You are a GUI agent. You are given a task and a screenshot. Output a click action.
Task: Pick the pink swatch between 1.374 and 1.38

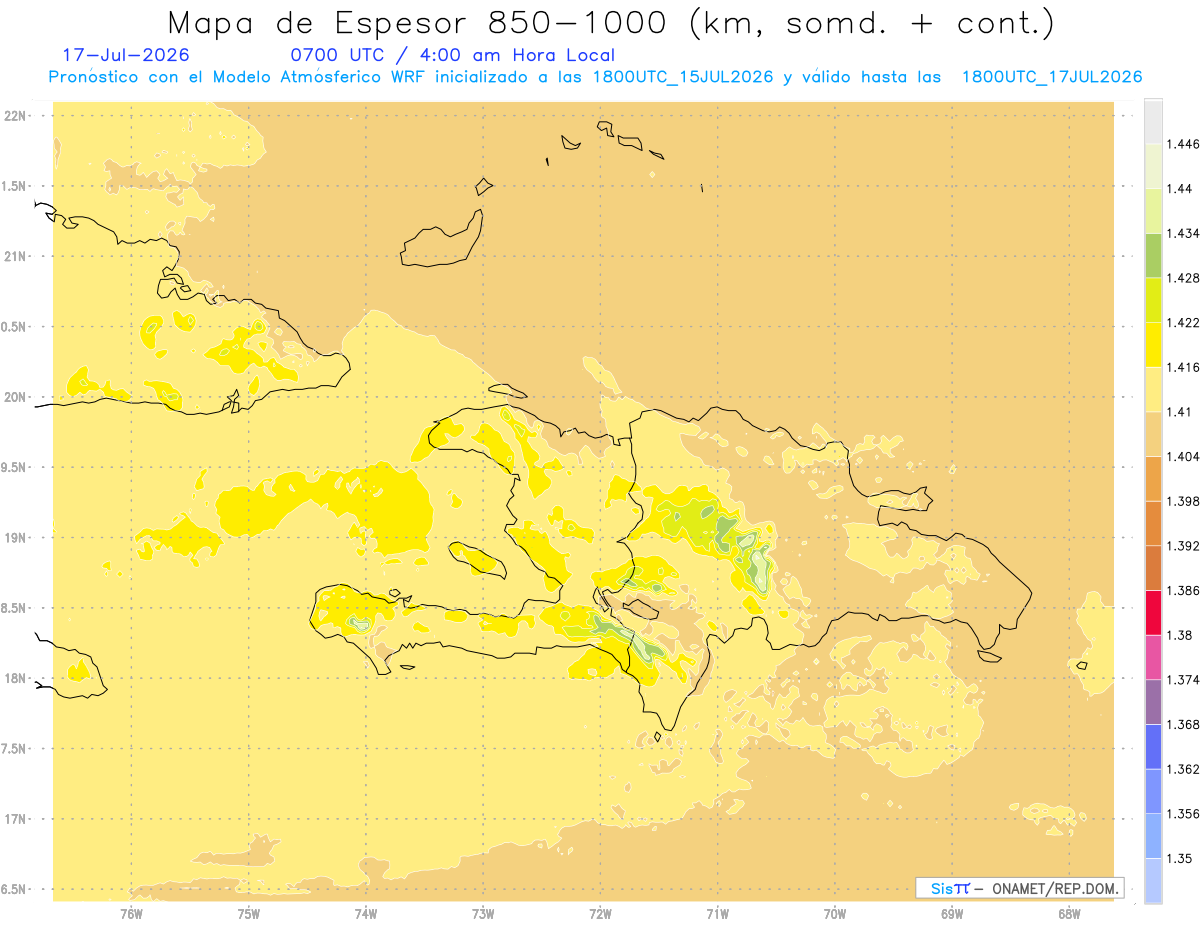1153,657
